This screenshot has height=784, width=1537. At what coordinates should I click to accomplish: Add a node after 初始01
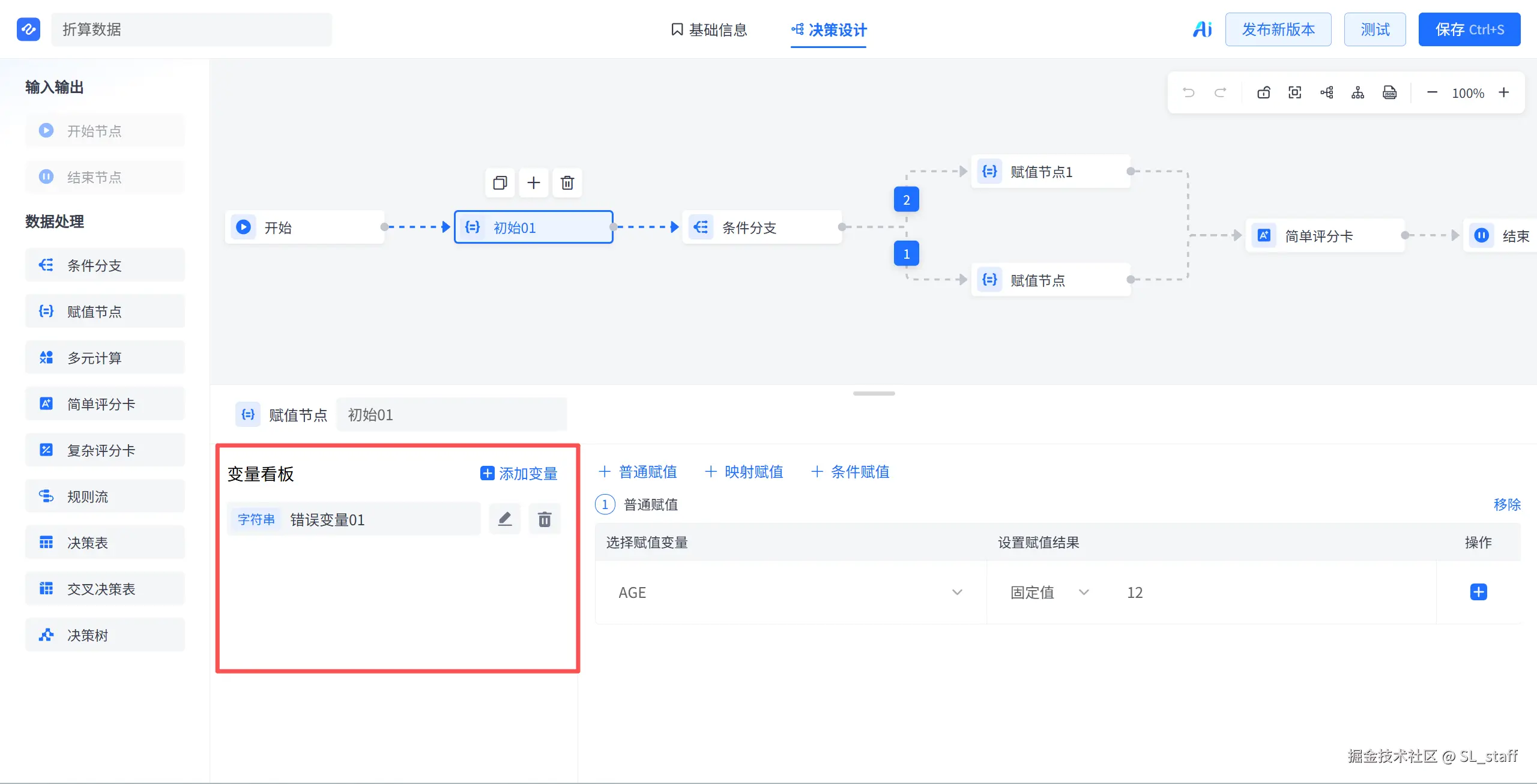click(x=534, y=182)
